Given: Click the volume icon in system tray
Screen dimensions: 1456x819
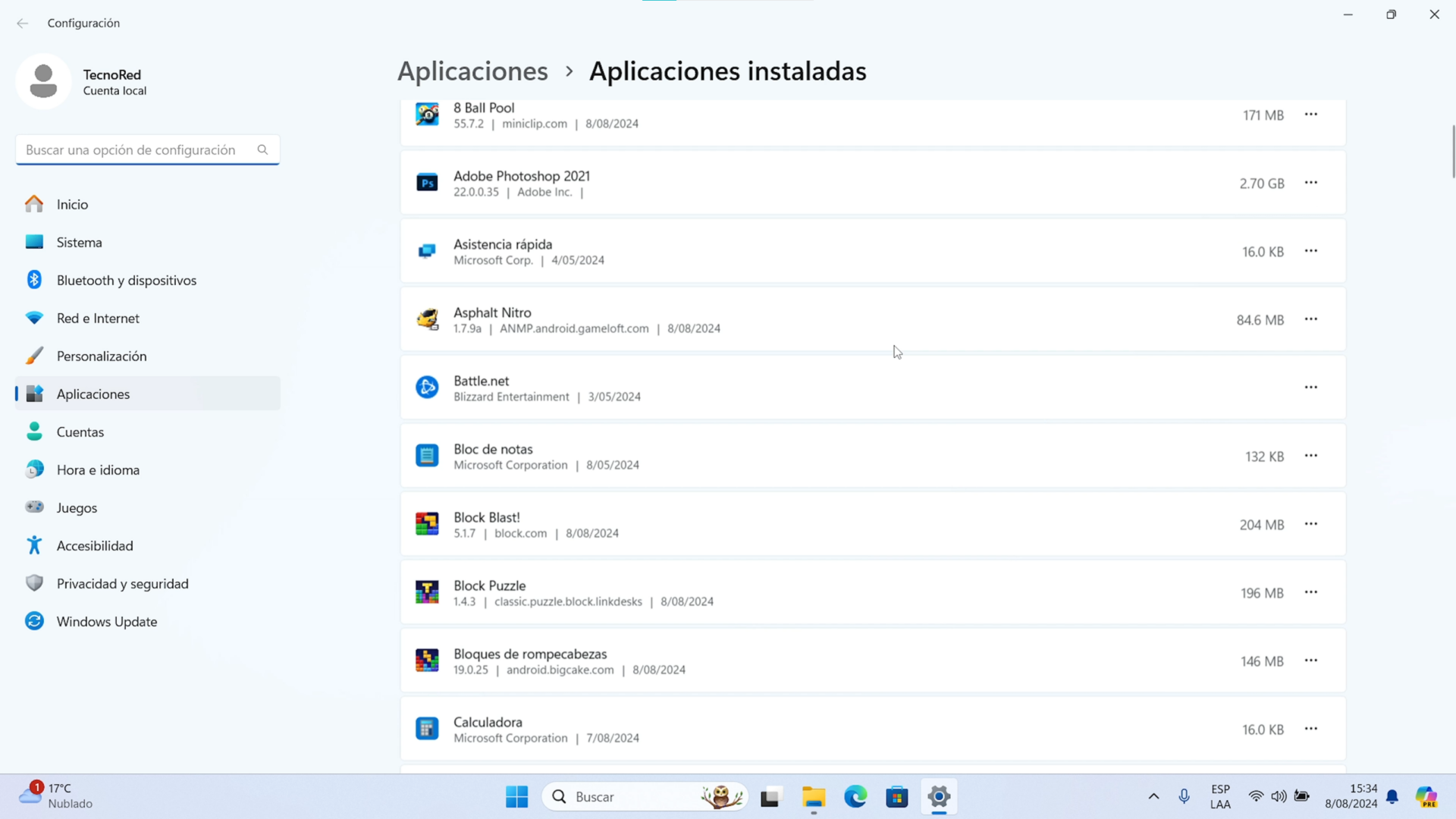Looking at the screenshot, I should (1279, 796).
